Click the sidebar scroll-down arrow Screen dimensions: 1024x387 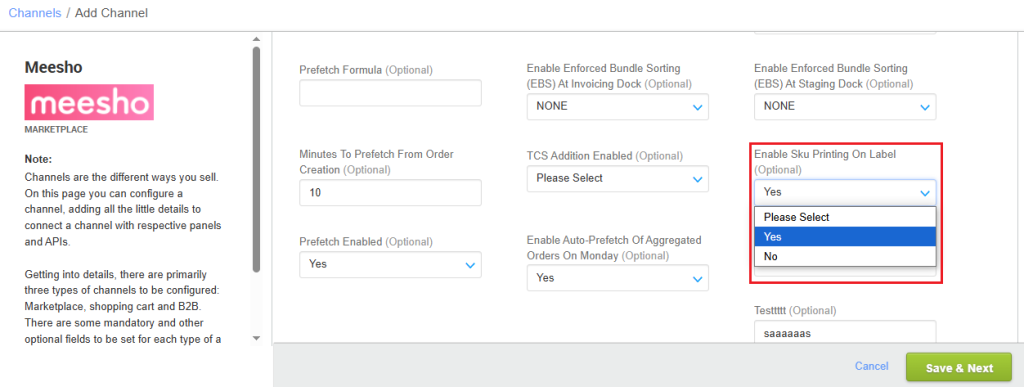coord(256,338)
